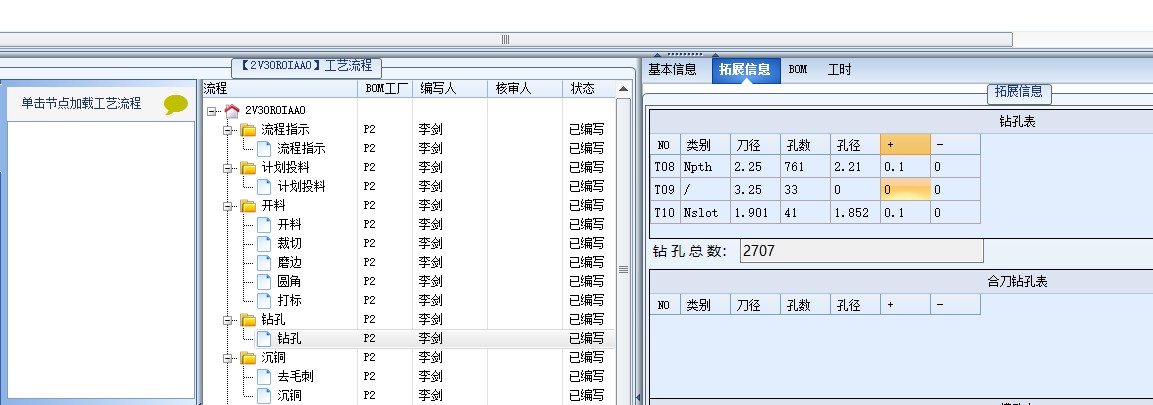1153x405 pixels.
Task: Click the Npth category cell
Action: [x=705, y=167]
